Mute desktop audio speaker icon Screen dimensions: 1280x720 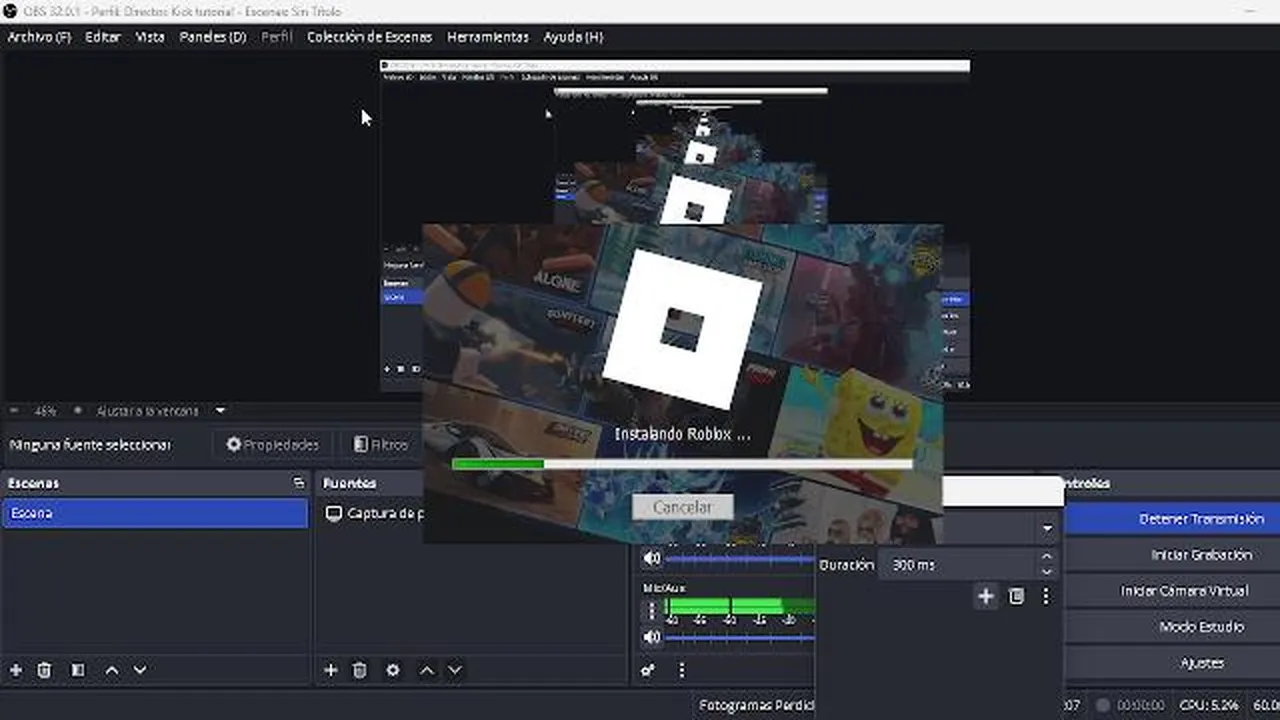[652, 558]
